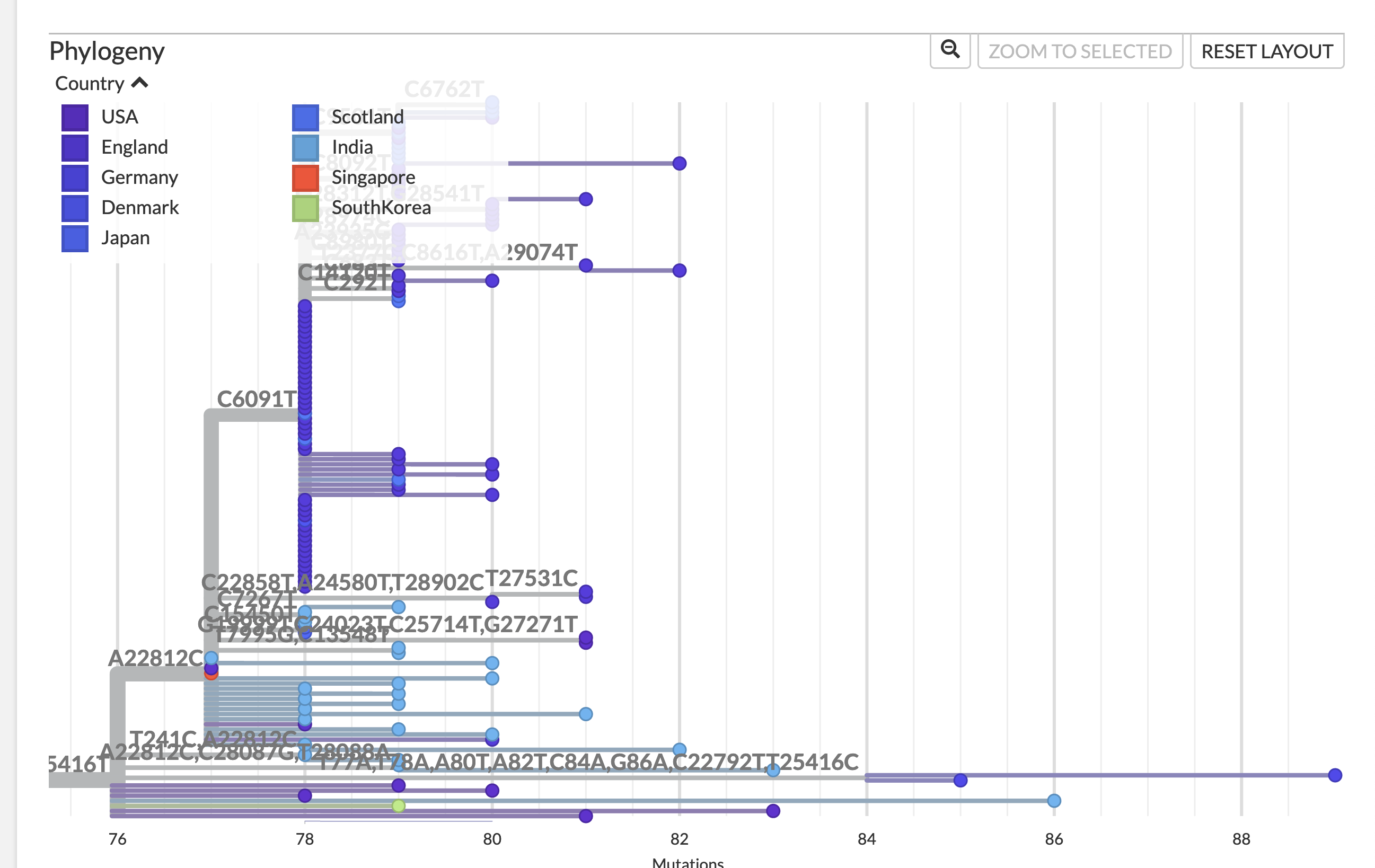Screen dimensions: 1375x868
Task: Click the USA legend color swatch
Action: pos(75,117)
